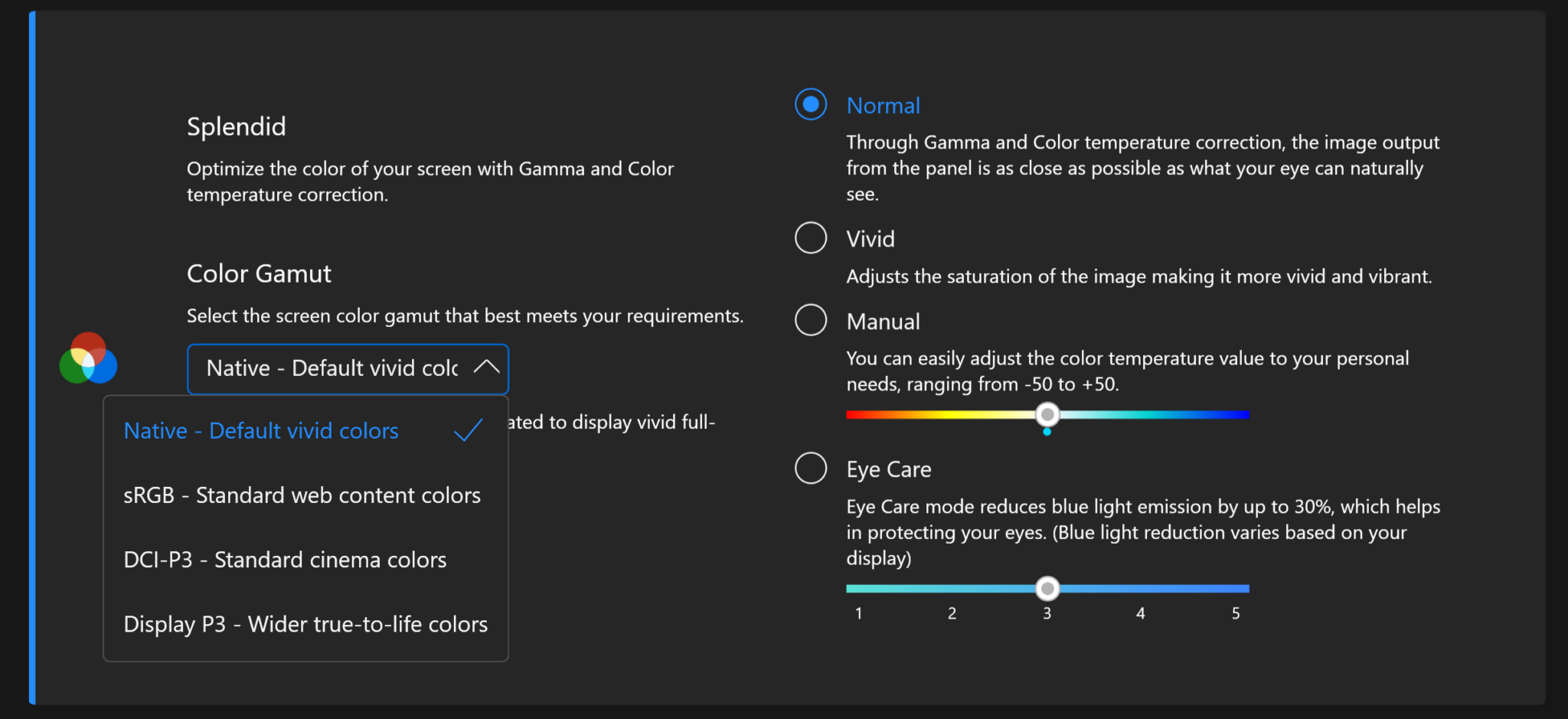This screenshot has height=719, width=1568.
Task: Select Display P3 - Wider true-to-life colors
Action: point(305,624)
